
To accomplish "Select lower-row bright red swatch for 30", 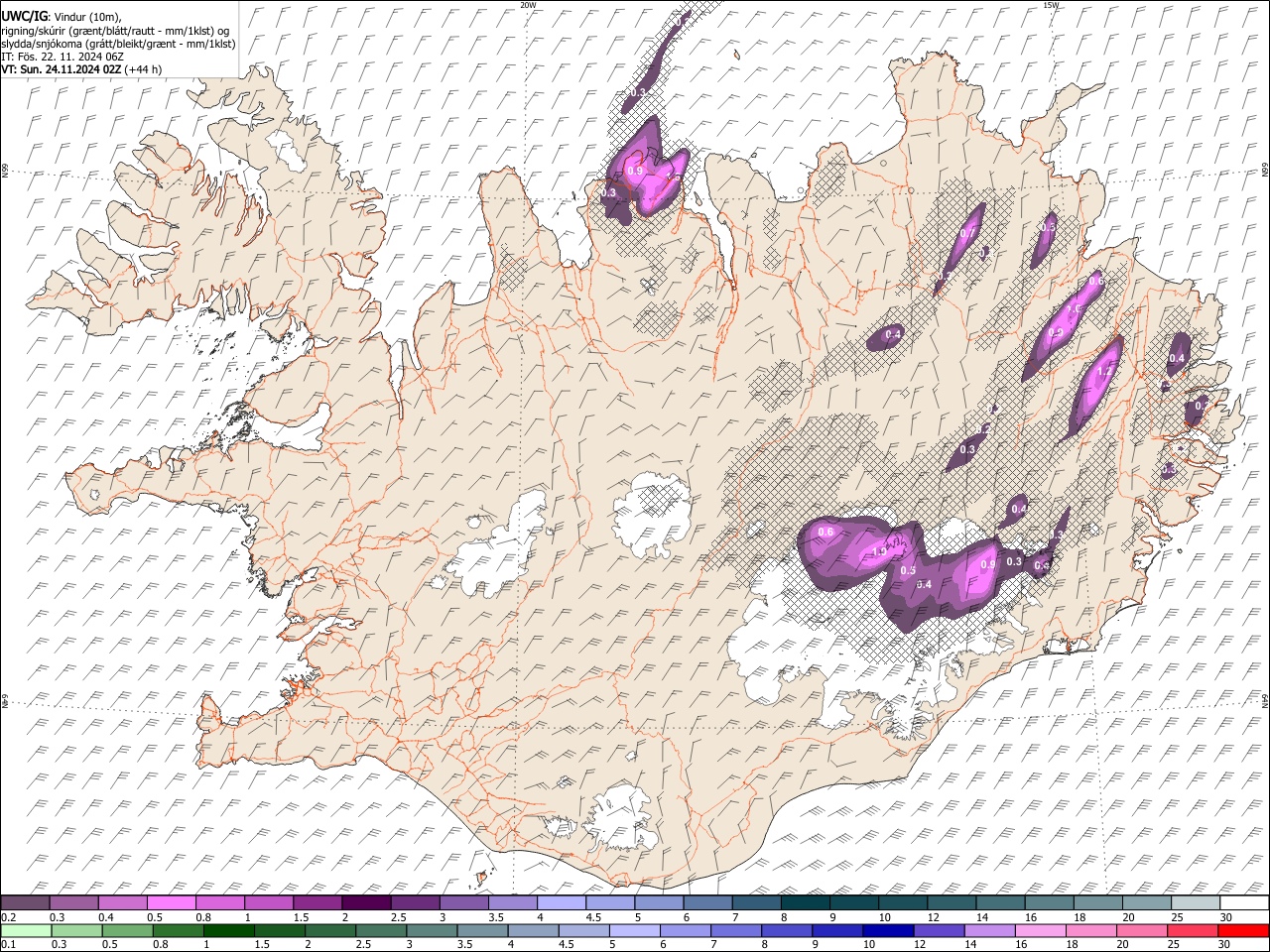I will (1245, 930).
